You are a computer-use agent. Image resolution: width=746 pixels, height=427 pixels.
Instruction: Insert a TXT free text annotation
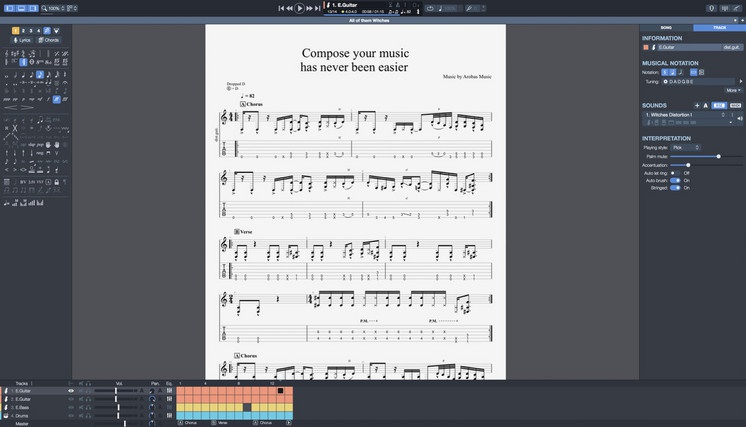pos(40,182)
